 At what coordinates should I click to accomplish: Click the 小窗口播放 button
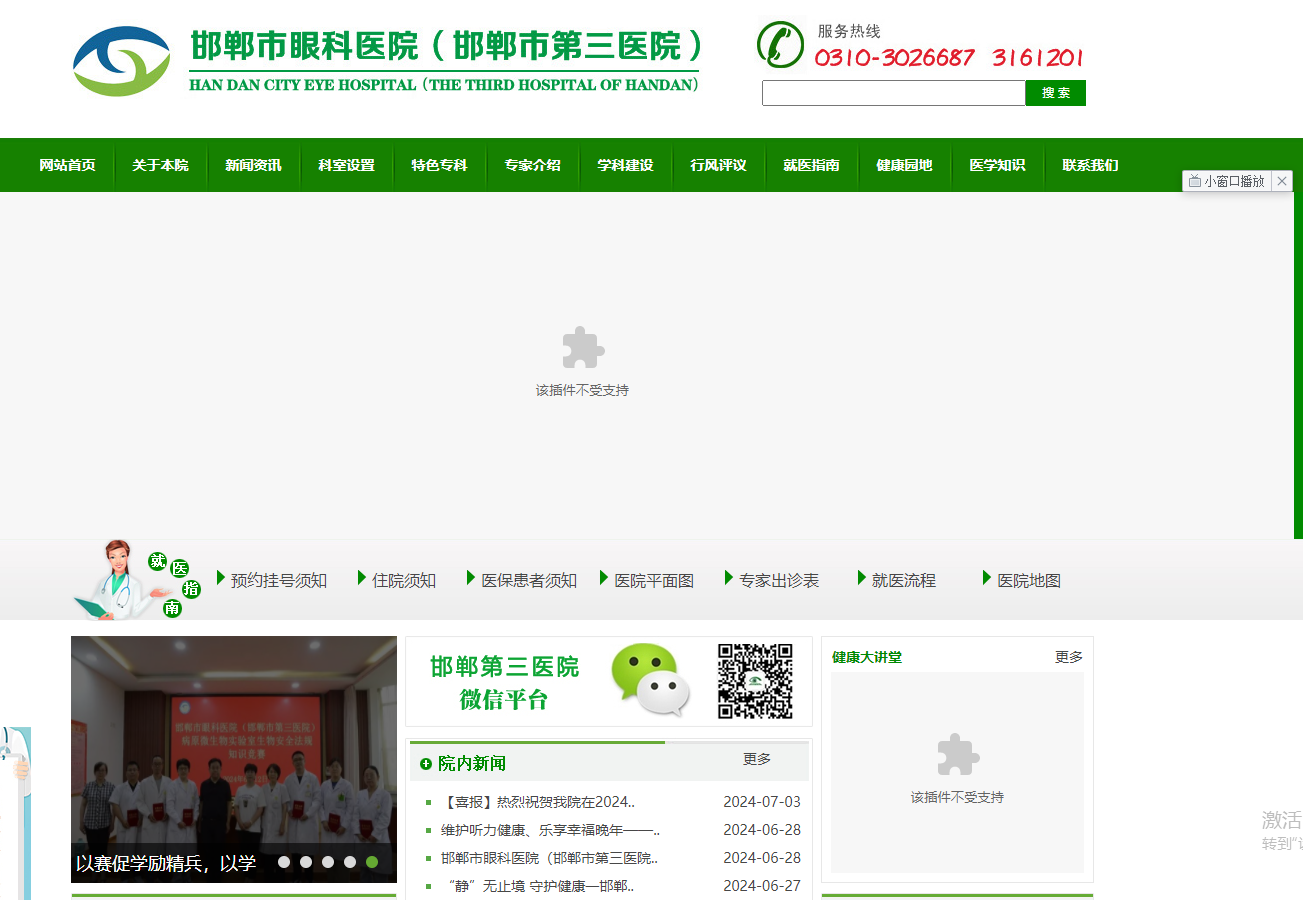[1227, 181]
